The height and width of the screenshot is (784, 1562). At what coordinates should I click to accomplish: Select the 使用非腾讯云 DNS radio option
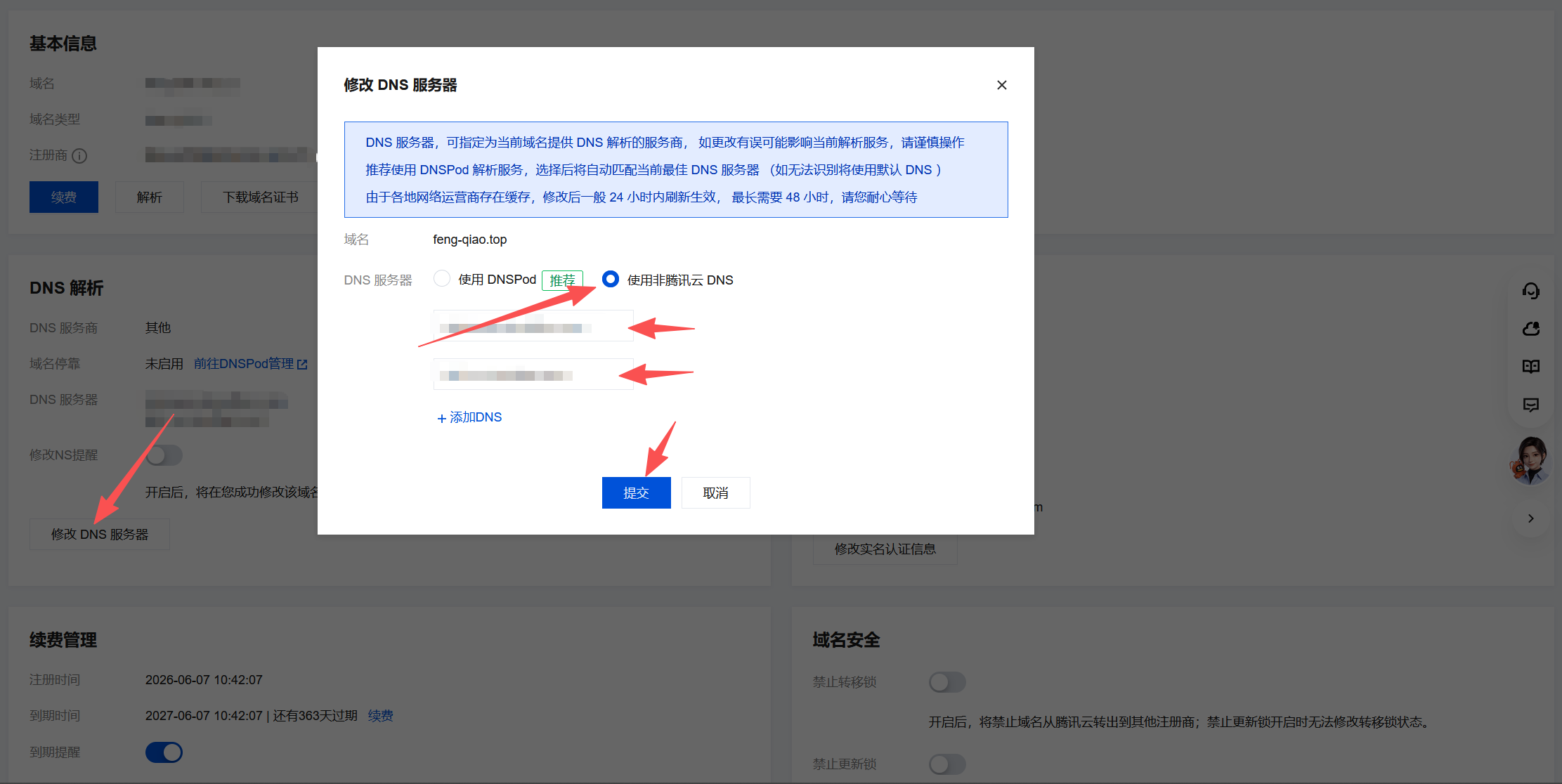[611, 279]
